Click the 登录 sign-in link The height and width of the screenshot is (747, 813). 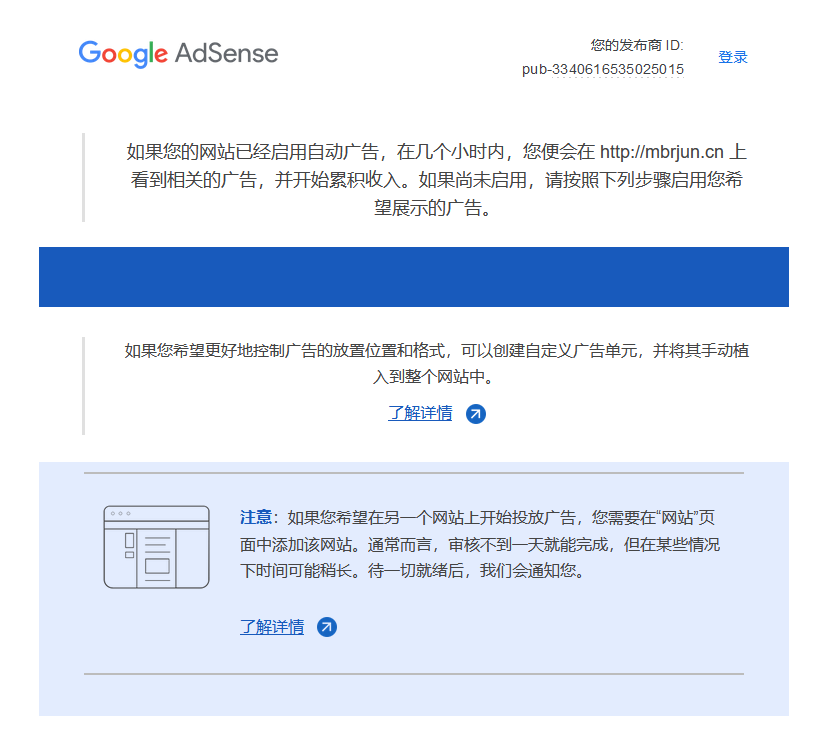(x=732, y=57)
